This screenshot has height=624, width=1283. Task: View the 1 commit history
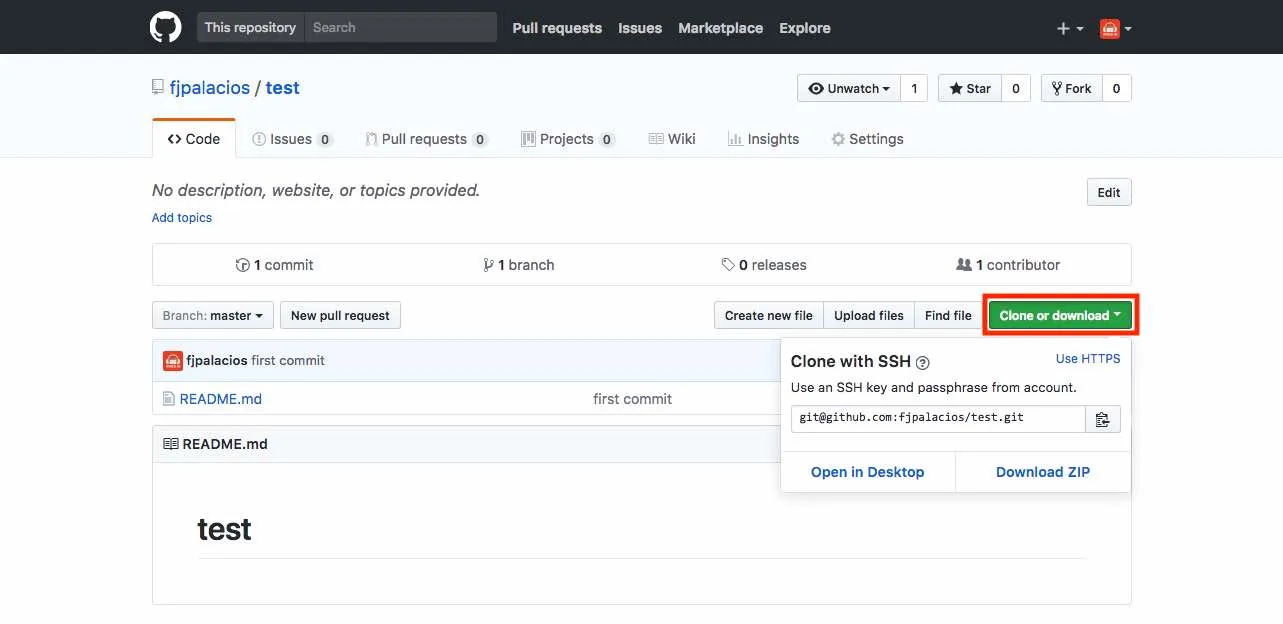click(274, 265)
